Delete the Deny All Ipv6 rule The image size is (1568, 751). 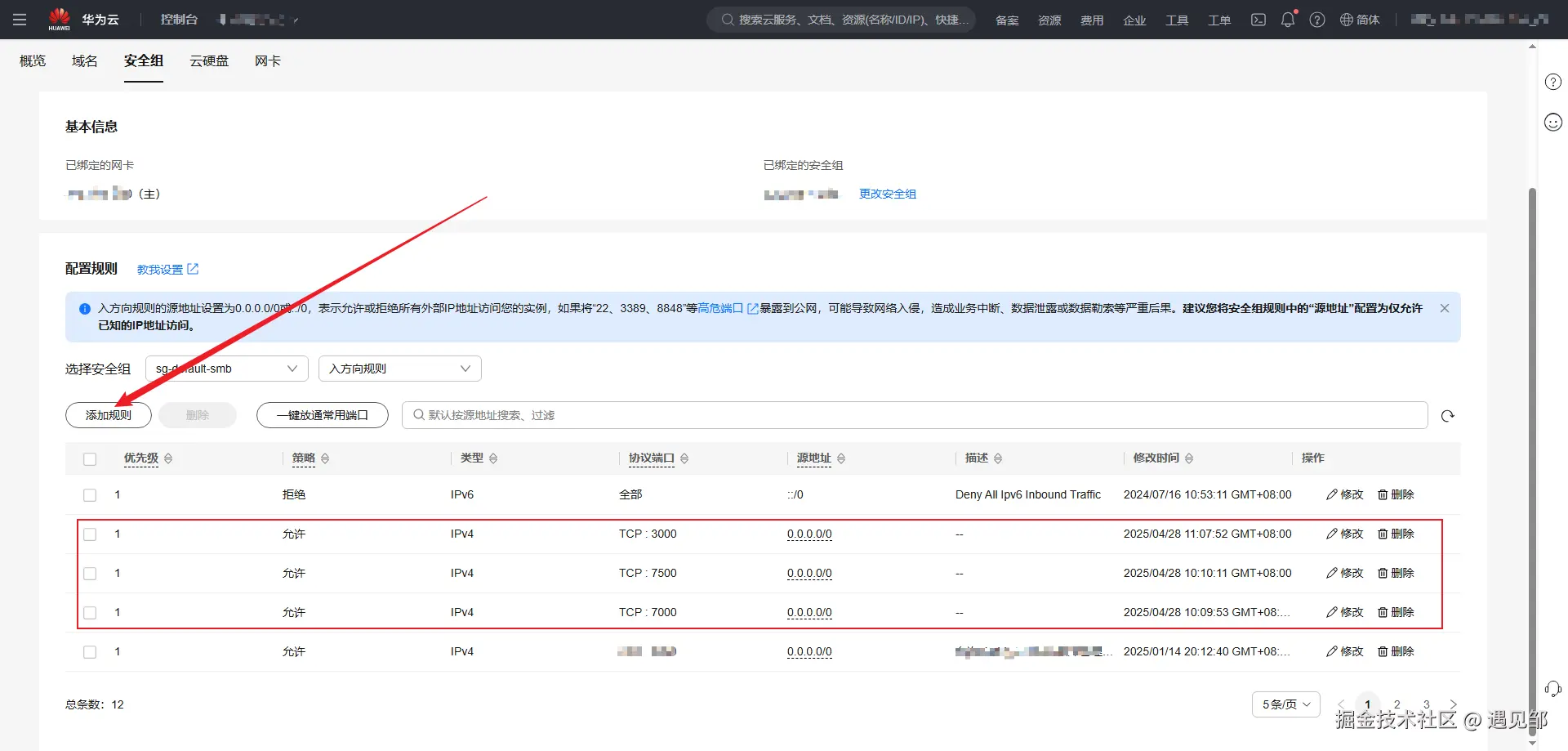(1396, 494)
